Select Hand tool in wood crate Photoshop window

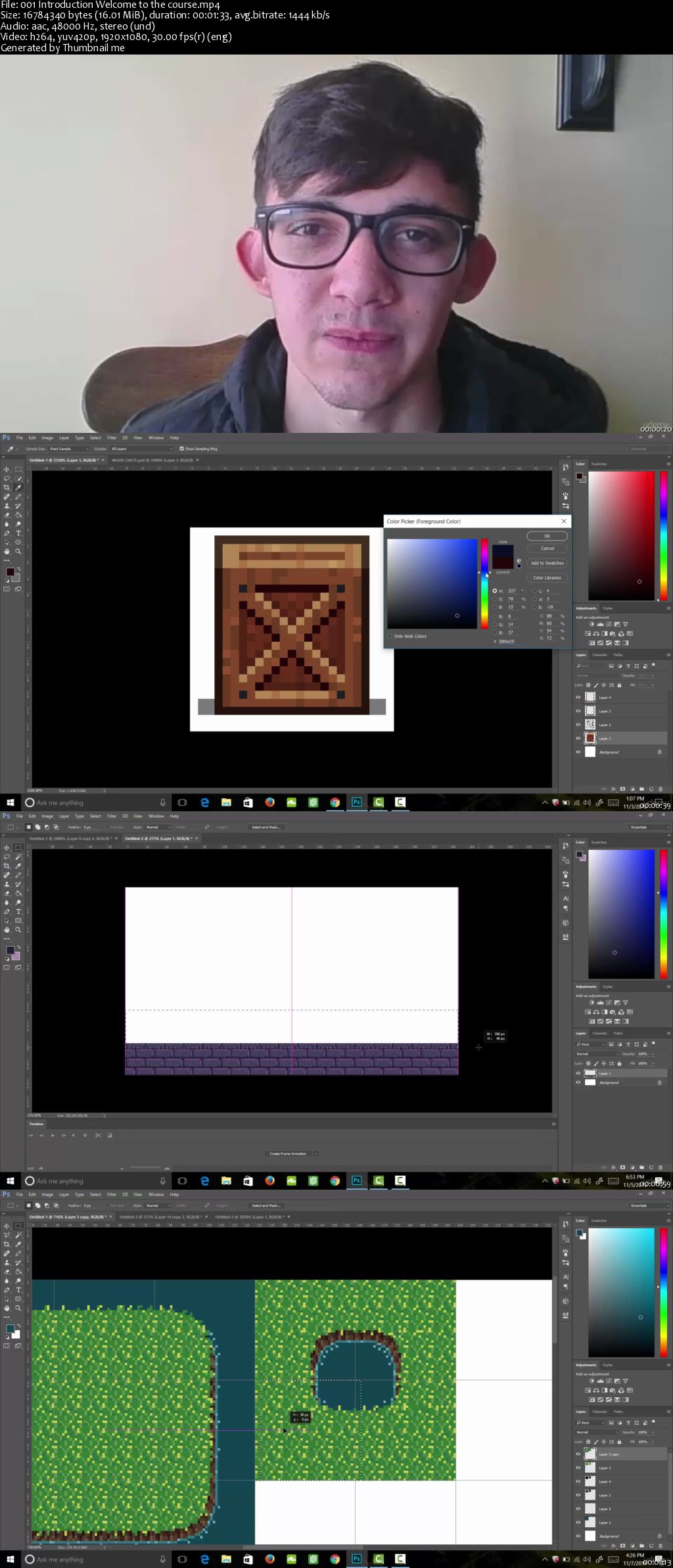coord(7,551)
